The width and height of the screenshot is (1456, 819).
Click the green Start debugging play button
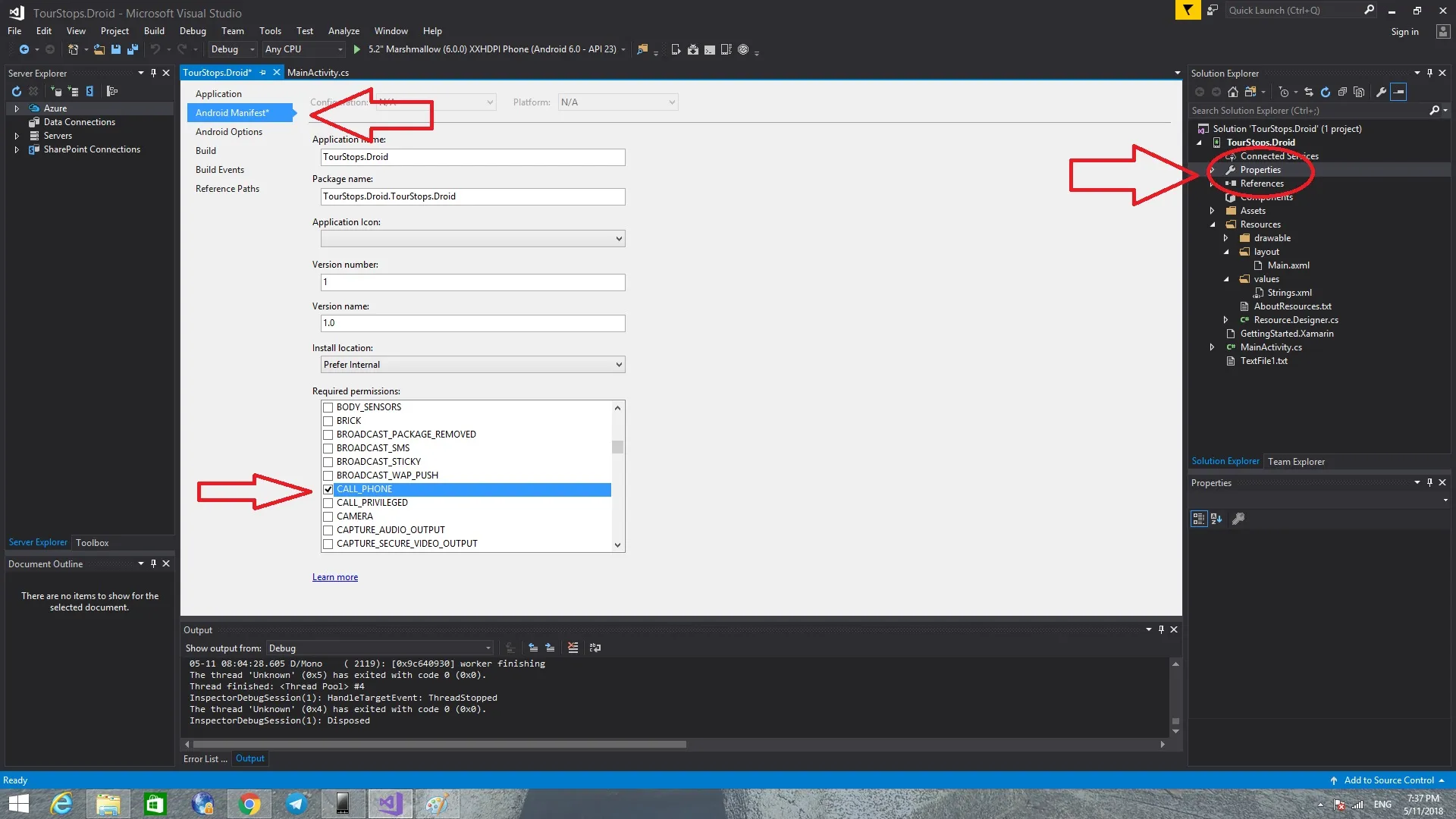(x=356, y=49)
